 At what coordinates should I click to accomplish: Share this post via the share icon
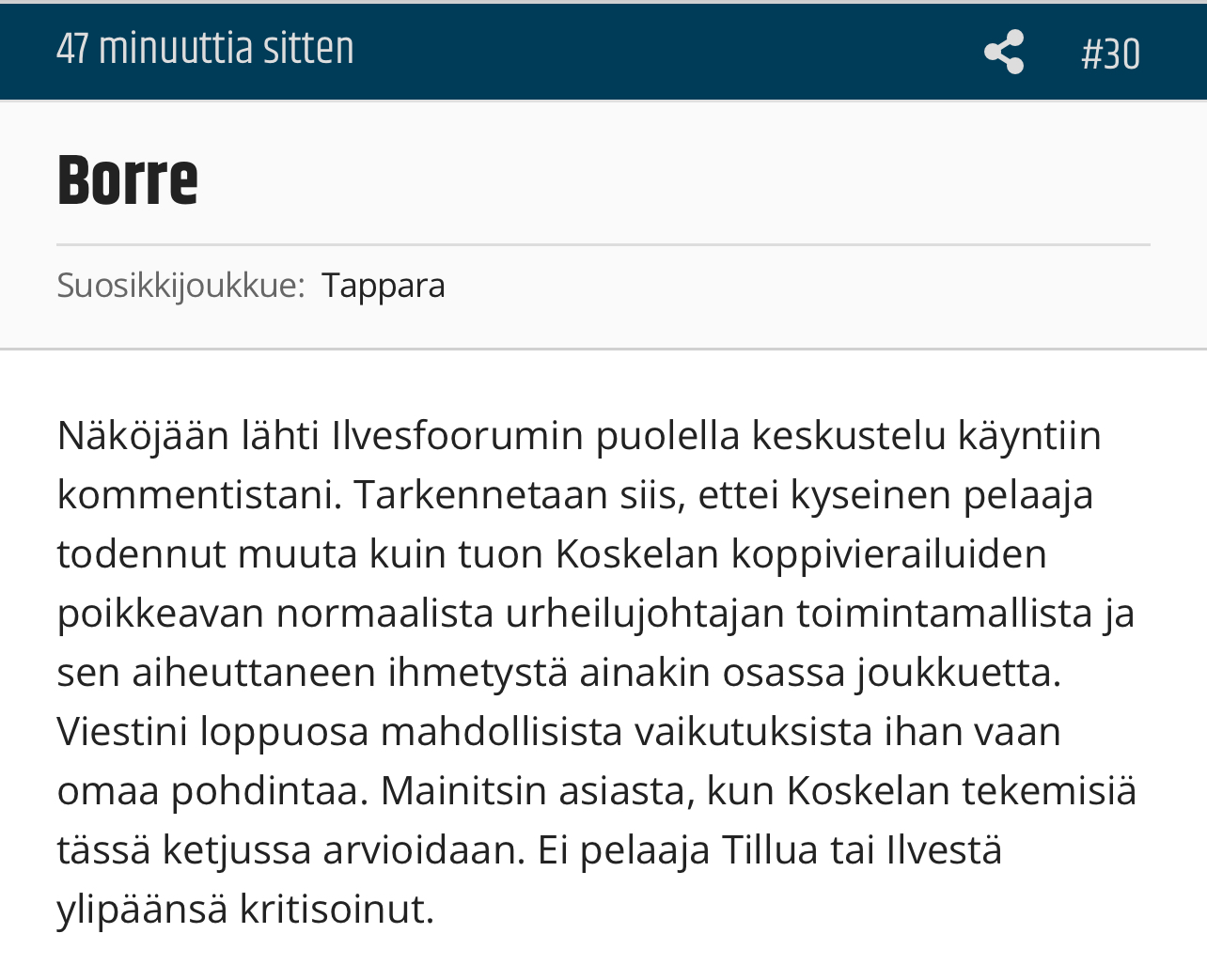[1004, 52]
